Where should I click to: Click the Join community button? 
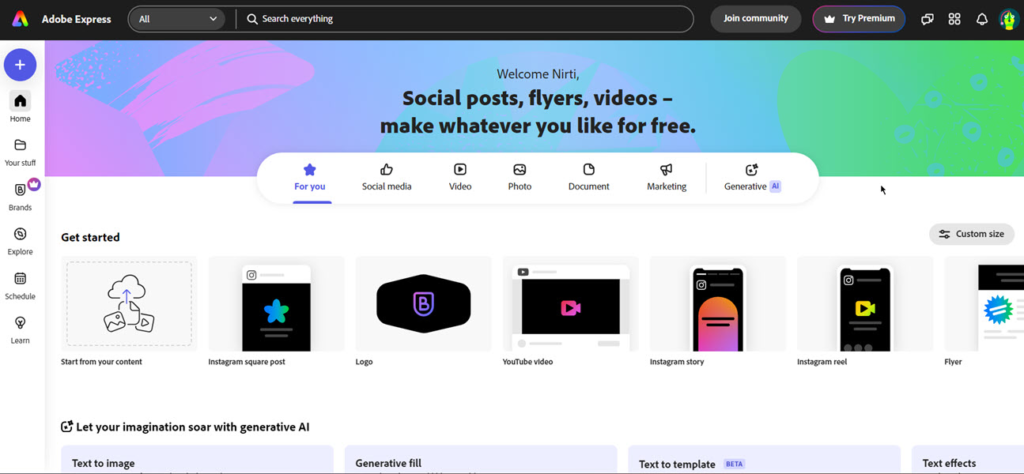[756, 19]
